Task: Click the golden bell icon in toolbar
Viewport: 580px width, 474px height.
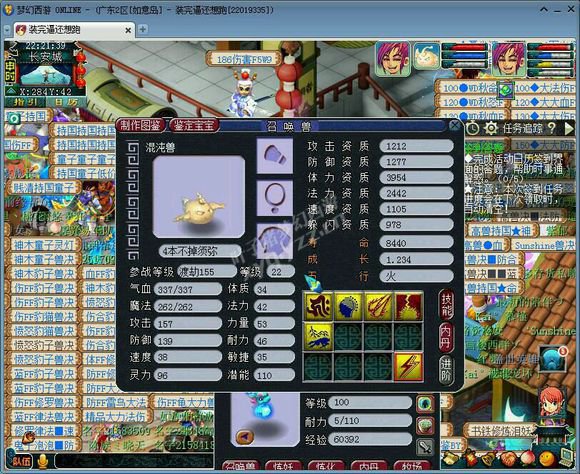Action: (489, 459)
